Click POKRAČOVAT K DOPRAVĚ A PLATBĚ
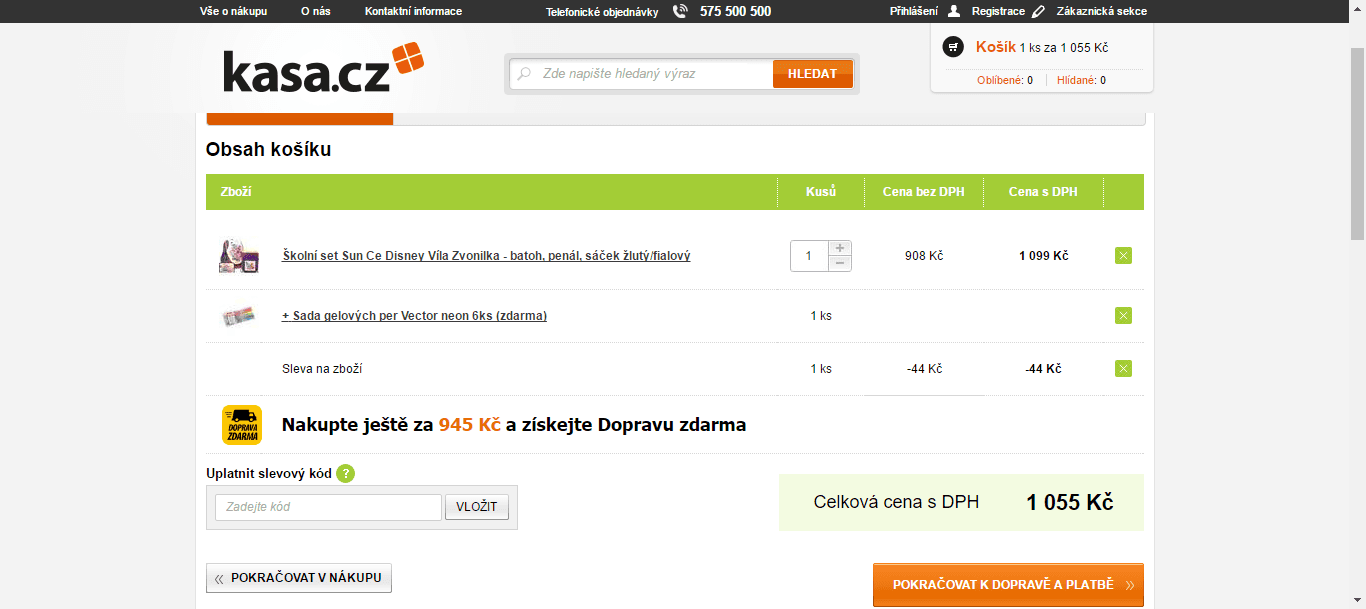1366x609 pixels. 1008,585
